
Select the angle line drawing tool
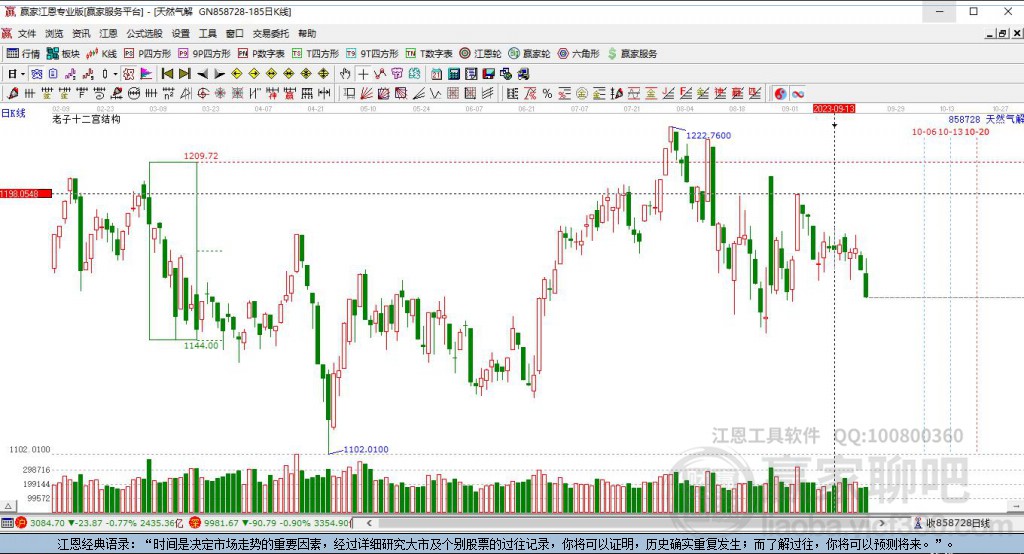[x=419, y=94]
